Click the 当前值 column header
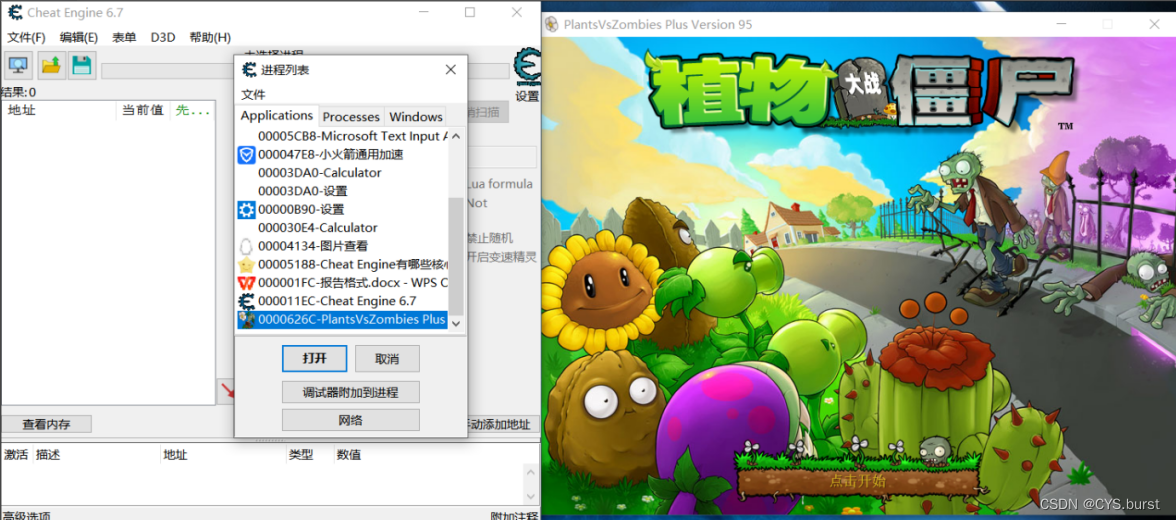1176x520 pixels. click(x=143, y=110)
